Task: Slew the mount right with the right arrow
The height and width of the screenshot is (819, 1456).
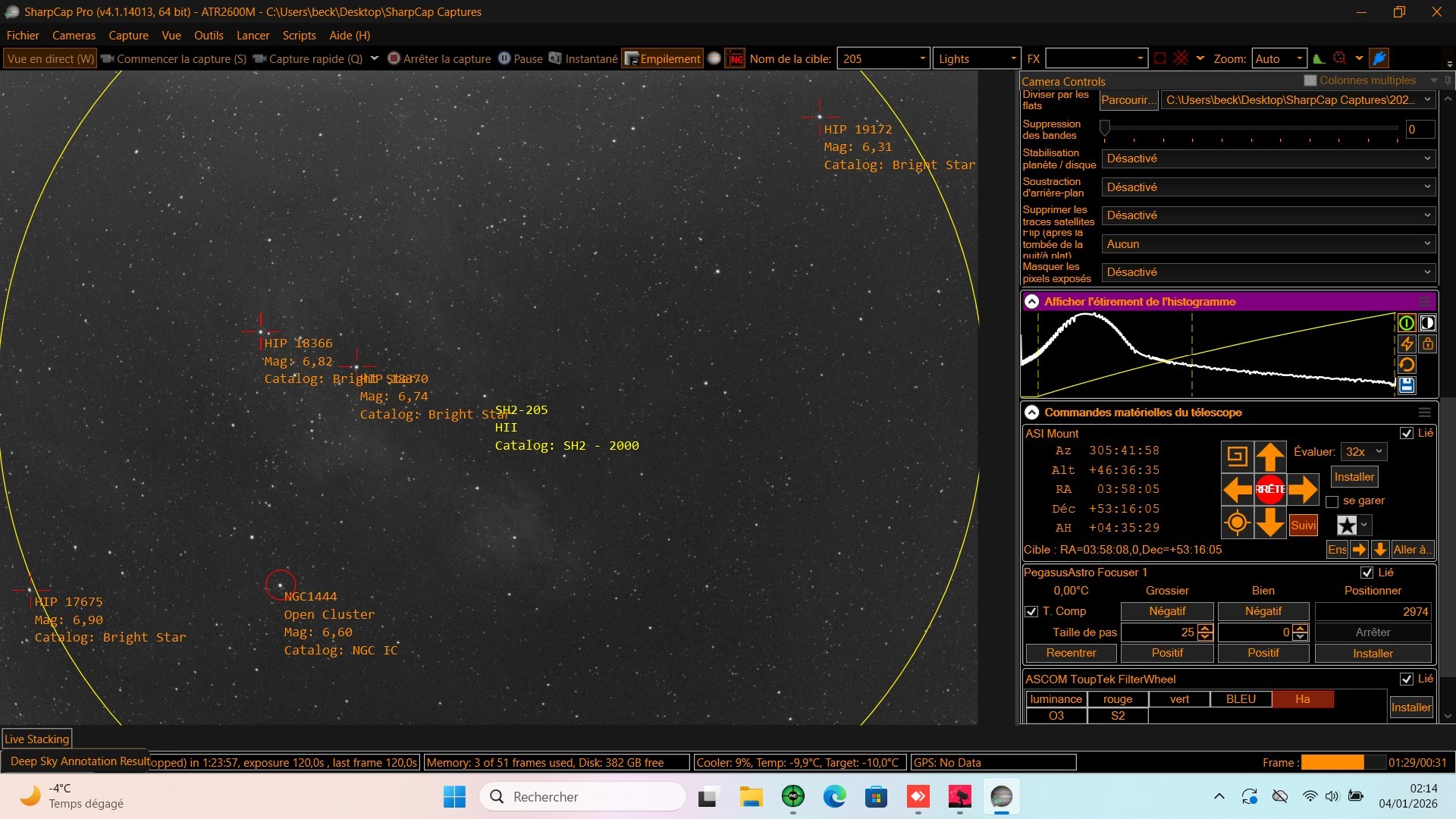Action: (1303, 490)
